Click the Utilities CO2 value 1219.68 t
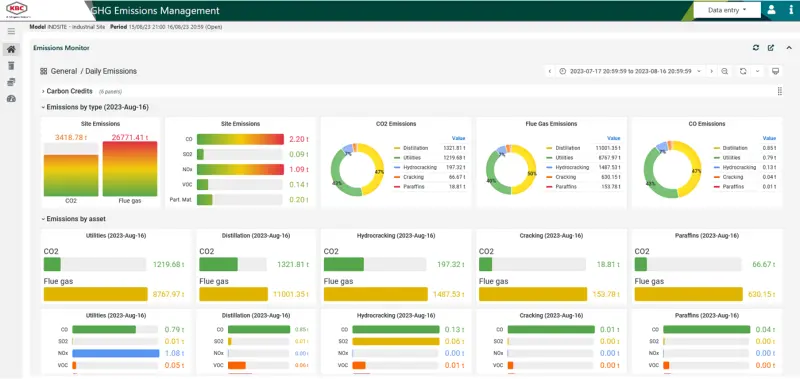 [x=168, y=265]
